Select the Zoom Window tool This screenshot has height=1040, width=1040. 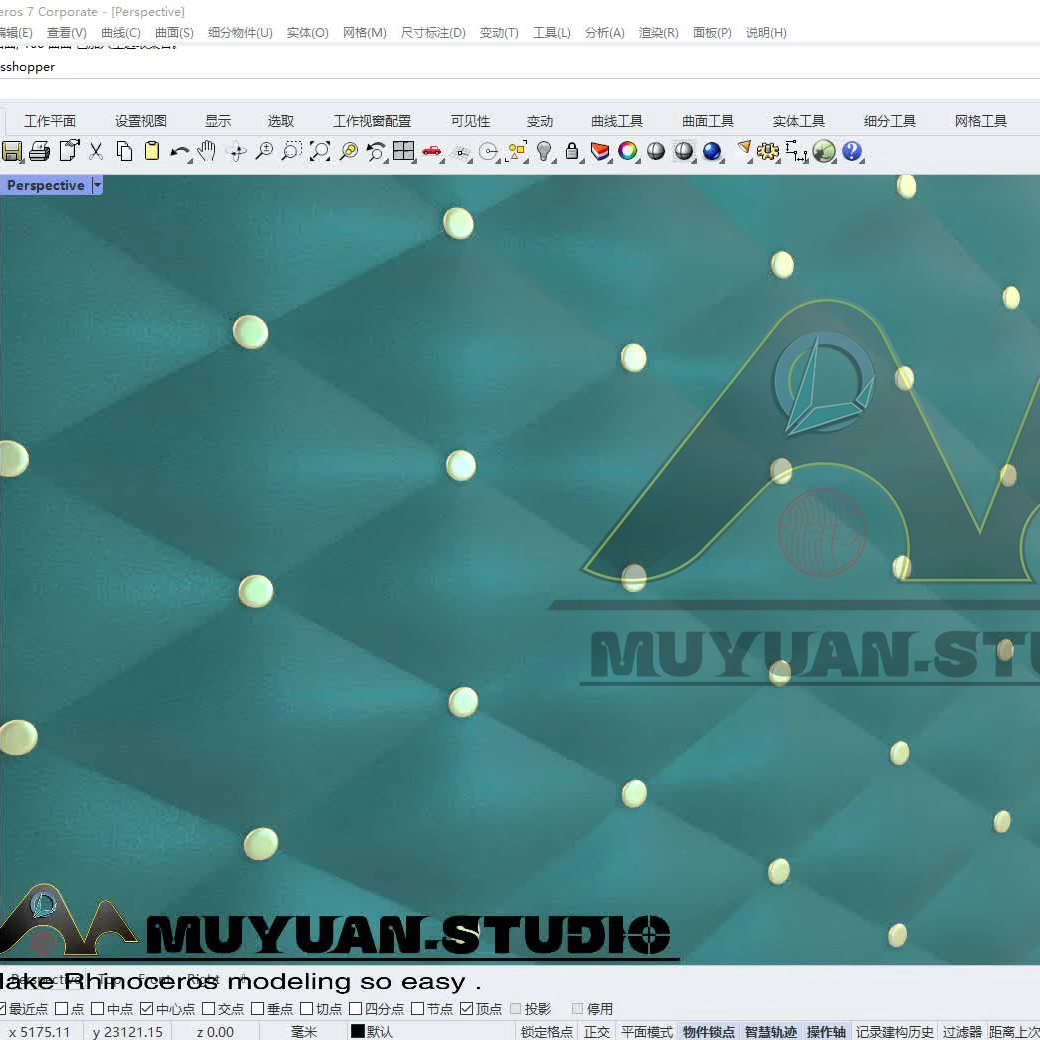click(292, 151)
